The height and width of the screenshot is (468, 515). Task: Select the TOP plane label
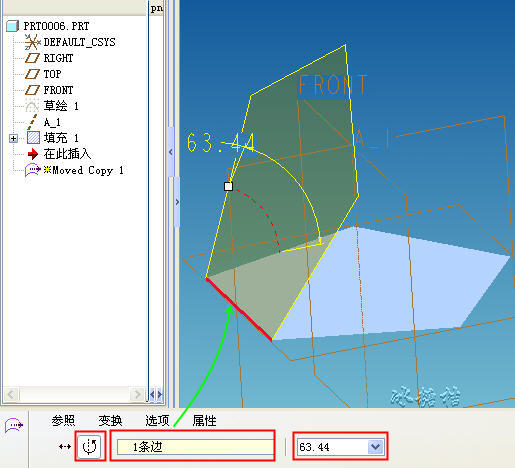[x=52, y=74]
